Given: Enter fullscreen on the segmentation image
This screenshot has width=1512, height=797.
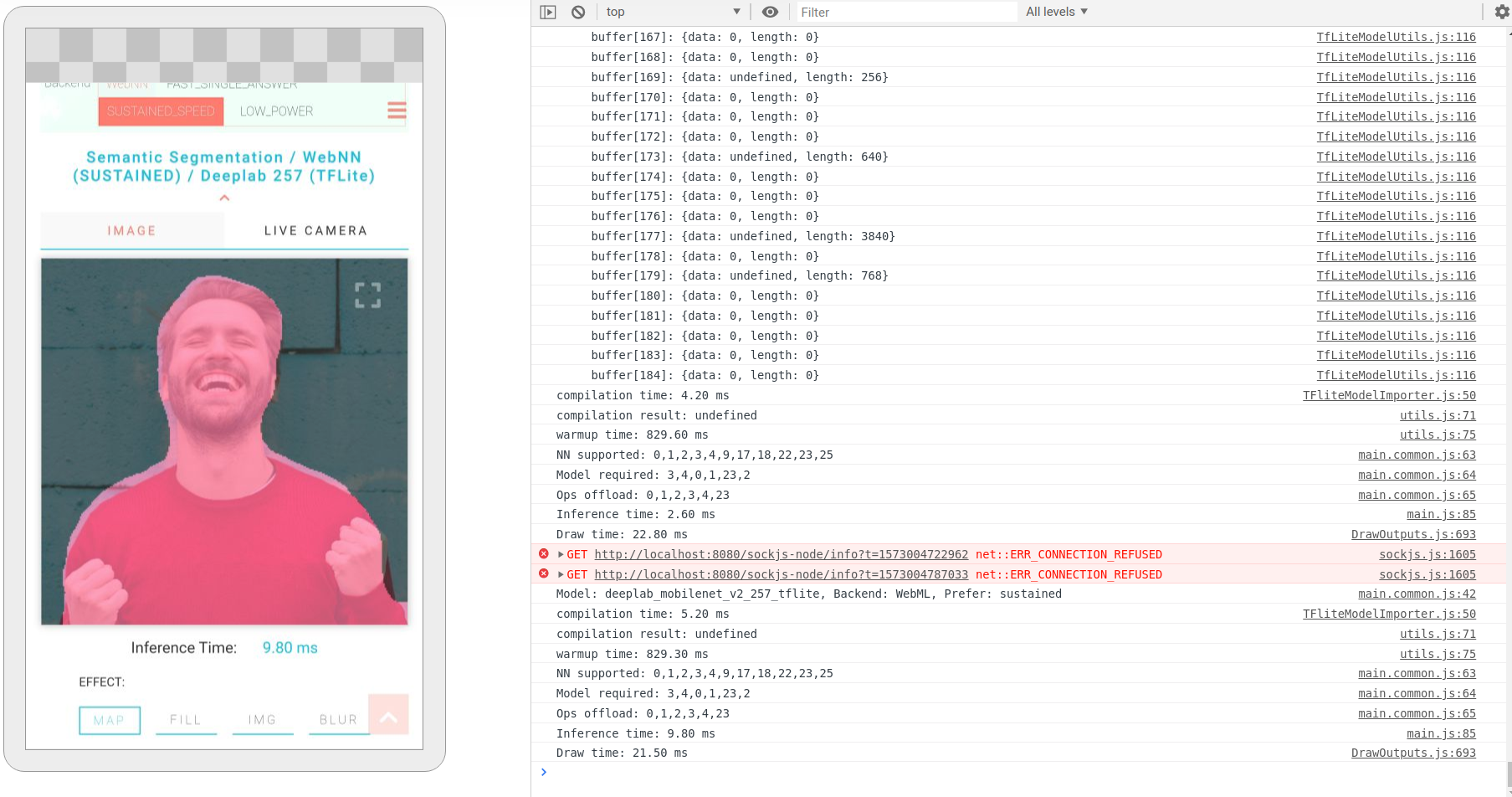Looking at the screenshot, I should (x=368, y=295).
